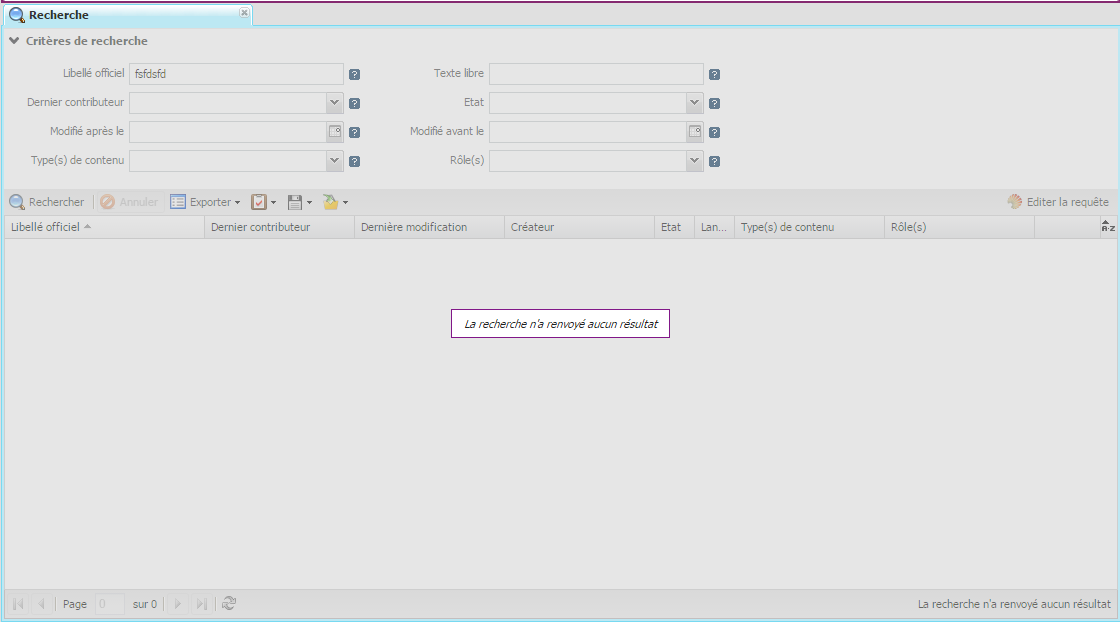
Task: Open the Exporter dropdown menu
Action: (205, 202)
